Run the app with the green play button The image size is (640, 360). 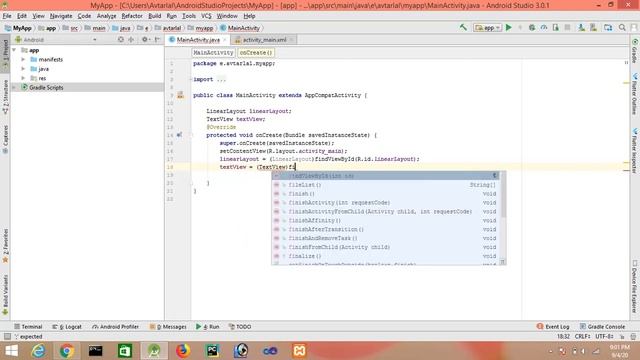(509, 27)
